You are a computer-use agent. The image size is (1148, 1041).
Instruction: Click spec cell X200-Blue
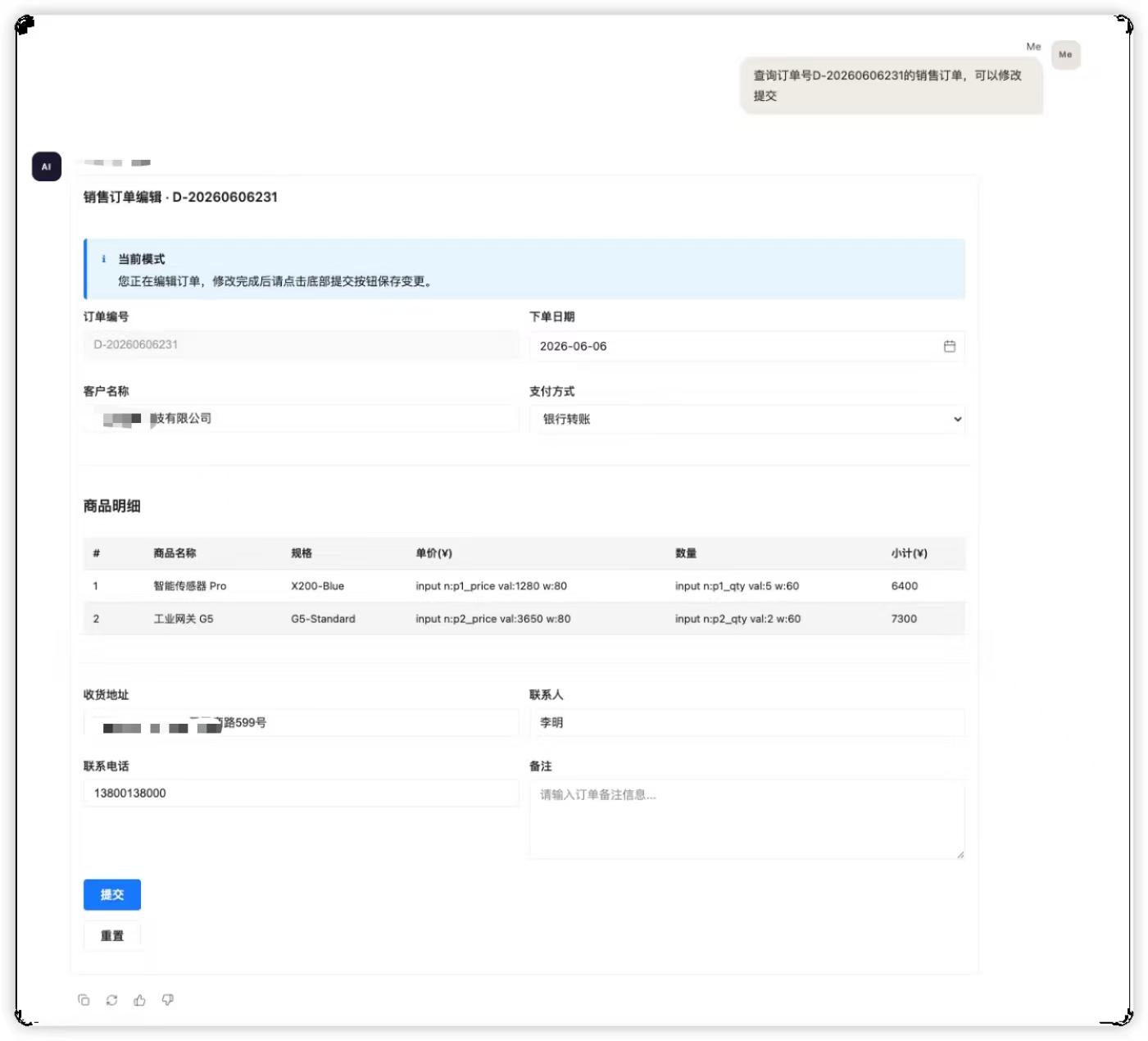click(317, 586)
